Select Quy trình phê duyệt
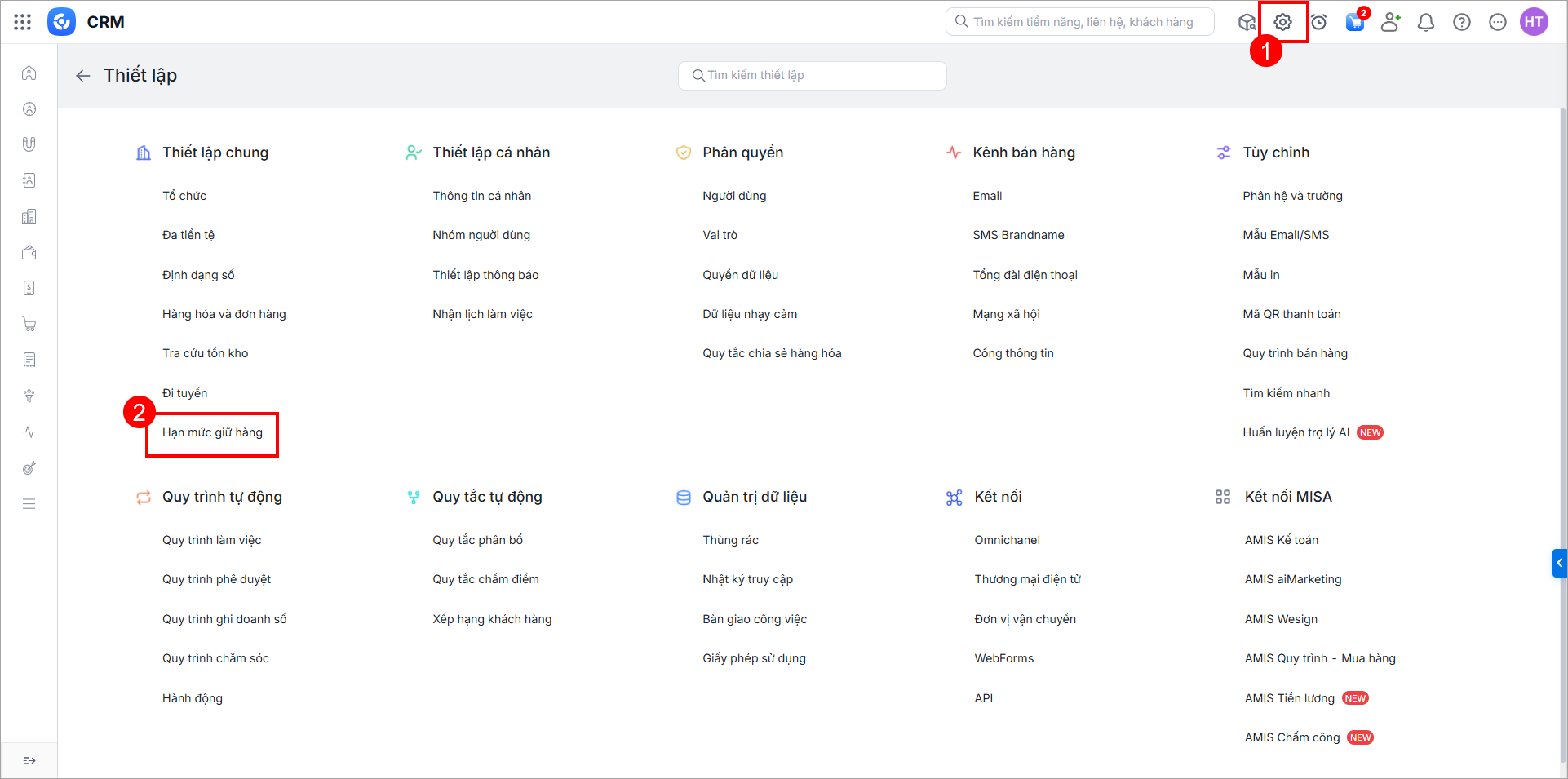Viewport: 1568px width, 779px height. point(216,579)
